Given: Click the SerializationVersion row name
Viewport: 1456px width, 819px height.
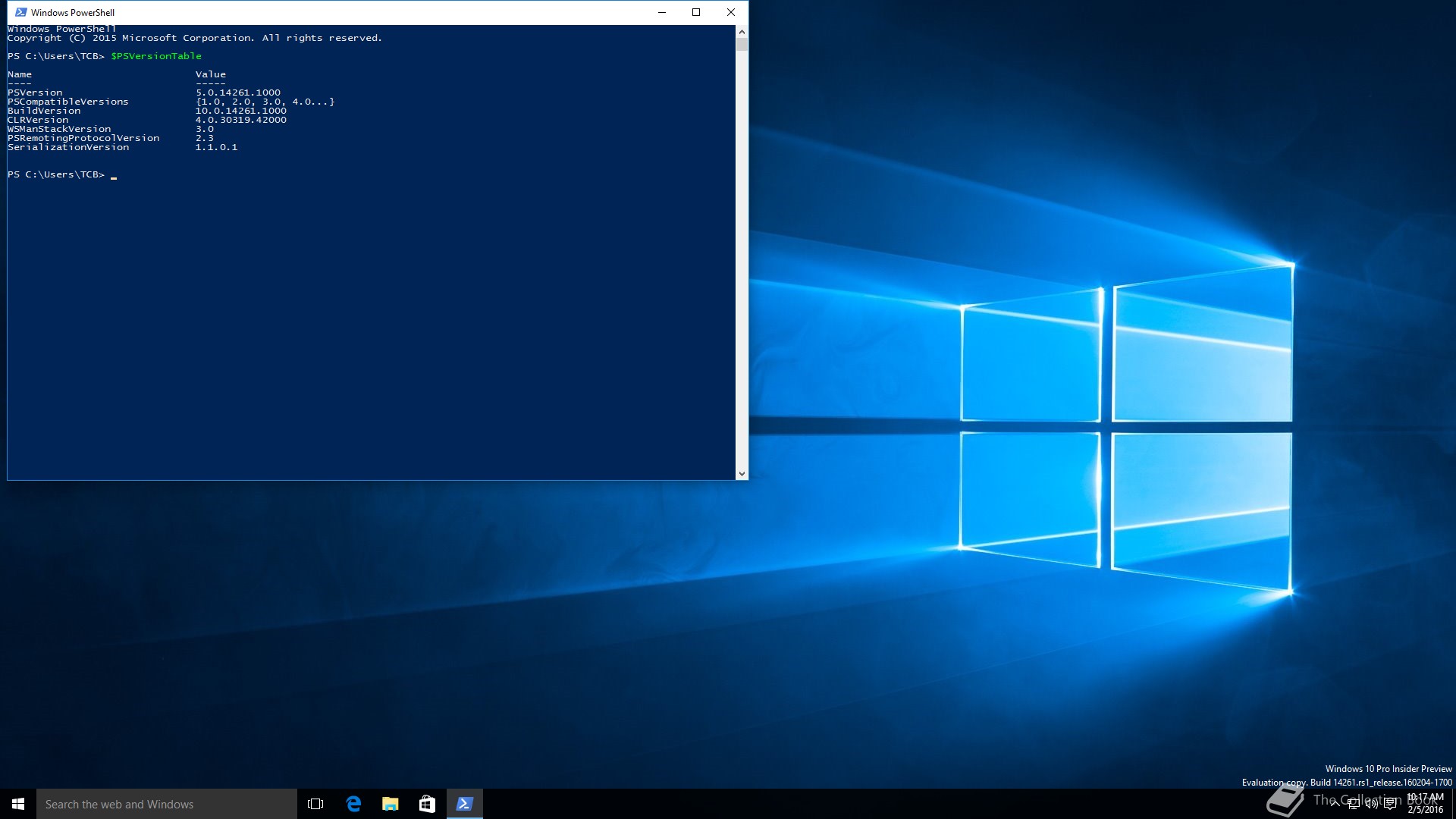Looking at the screenshot, I should [x=68, y=147].
